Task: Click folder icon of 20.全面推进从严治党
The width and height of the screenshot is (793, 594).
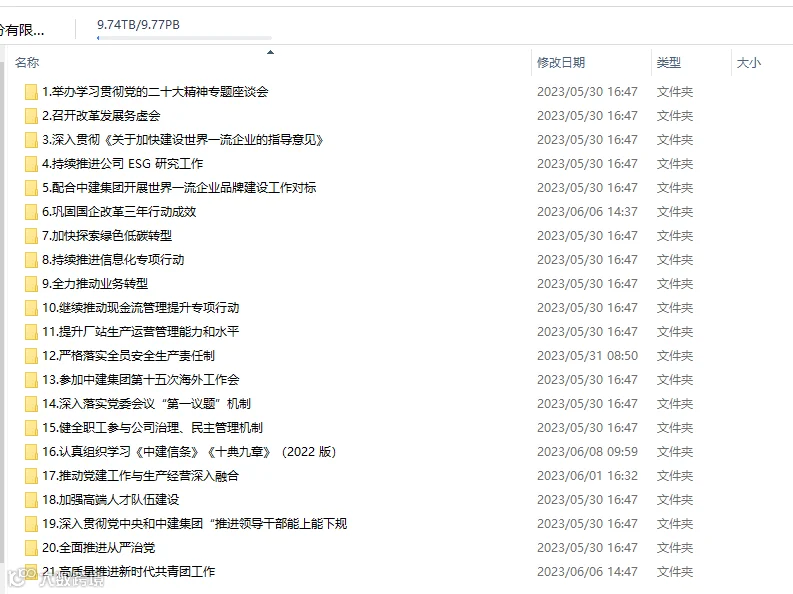Action: click(x=31, y=548)
